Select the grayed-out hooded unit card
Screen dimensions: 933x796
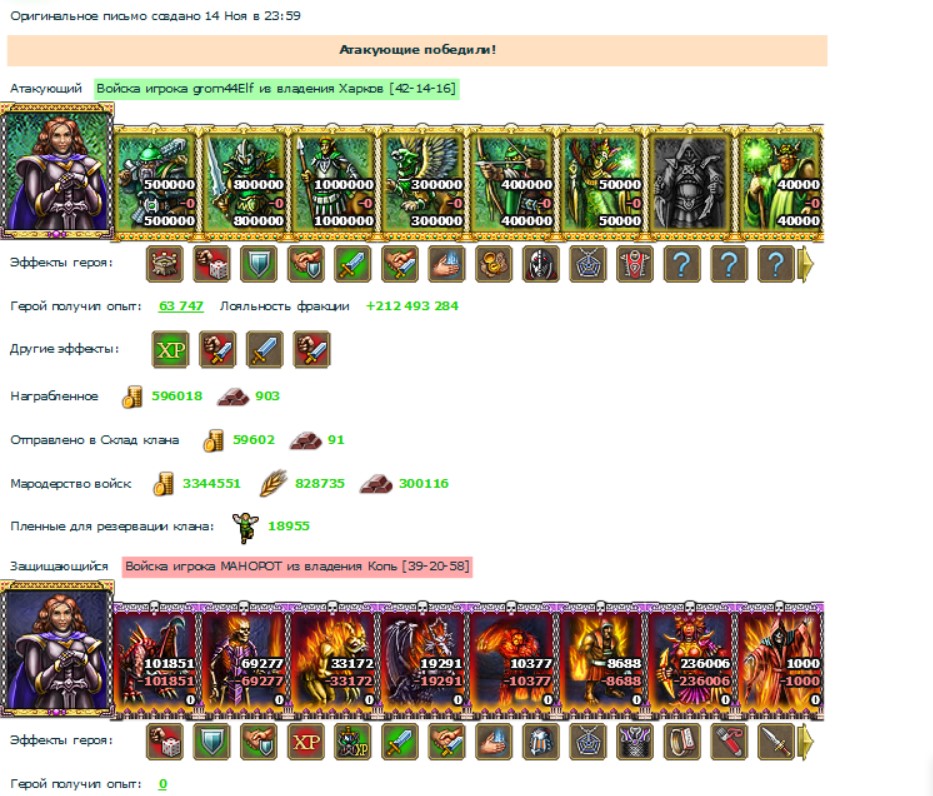click(691, 182)
